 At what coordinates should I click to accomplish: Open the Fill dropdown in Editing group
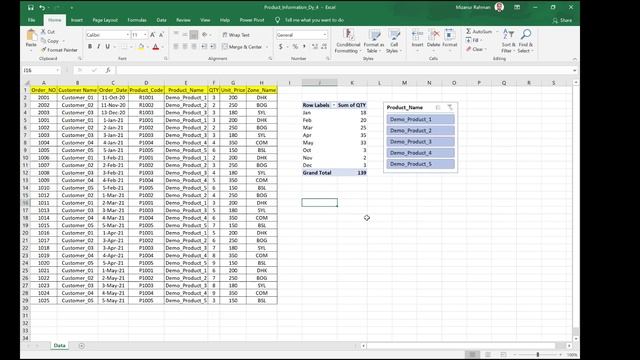[x=473, y=40]
